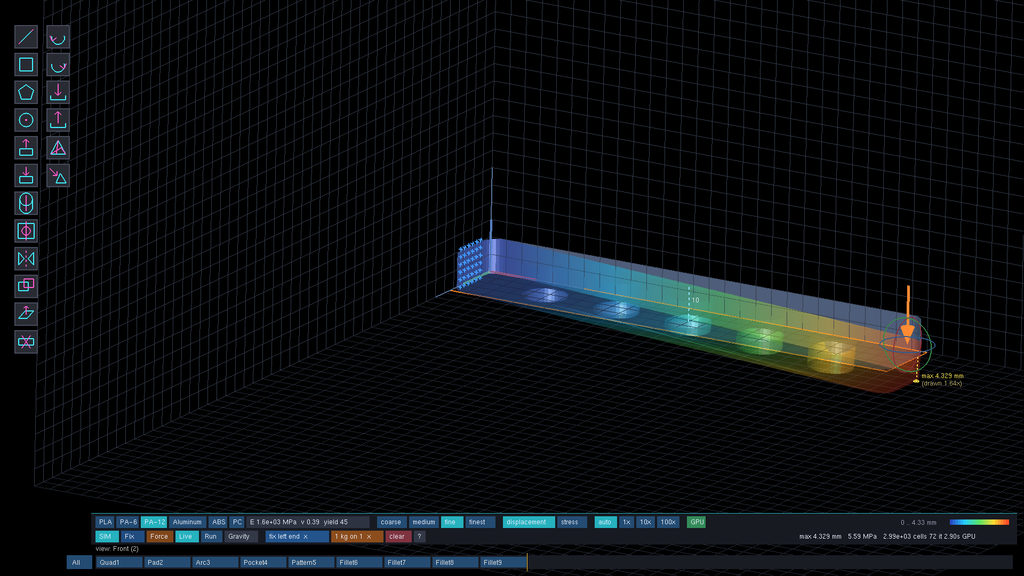Select Fillet6 feature in timeline
This screenshot has width=1024, height=576.
[359, 562]
